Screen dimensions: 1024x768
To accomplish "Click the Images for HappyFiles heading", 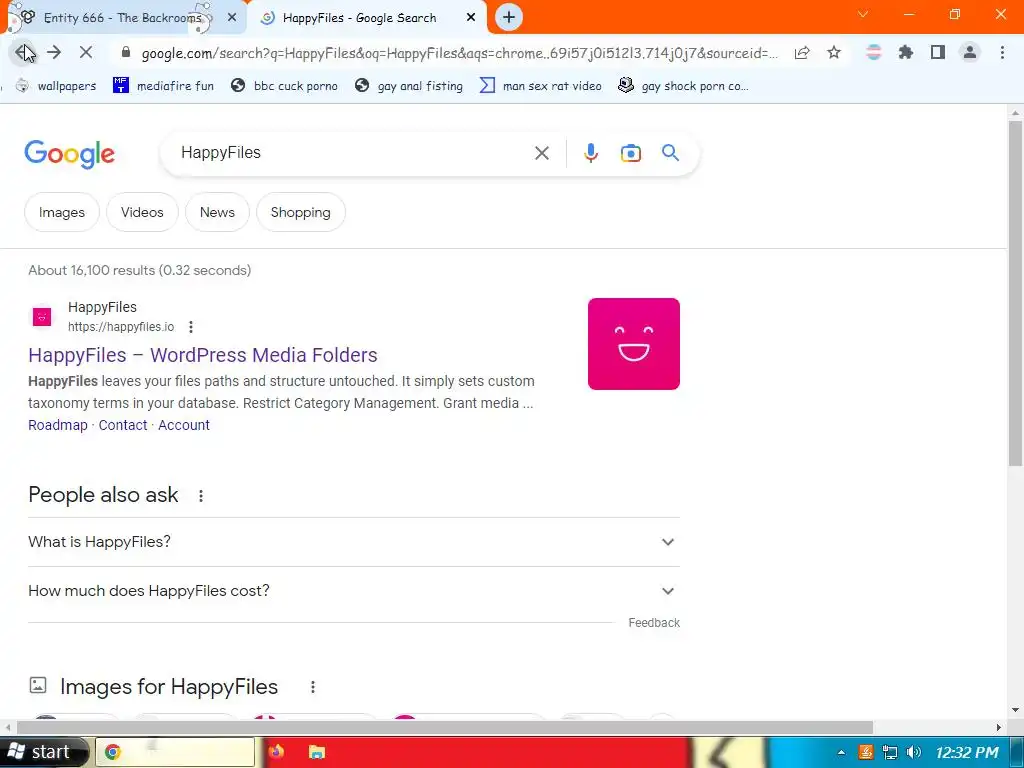I will (168, 687).
